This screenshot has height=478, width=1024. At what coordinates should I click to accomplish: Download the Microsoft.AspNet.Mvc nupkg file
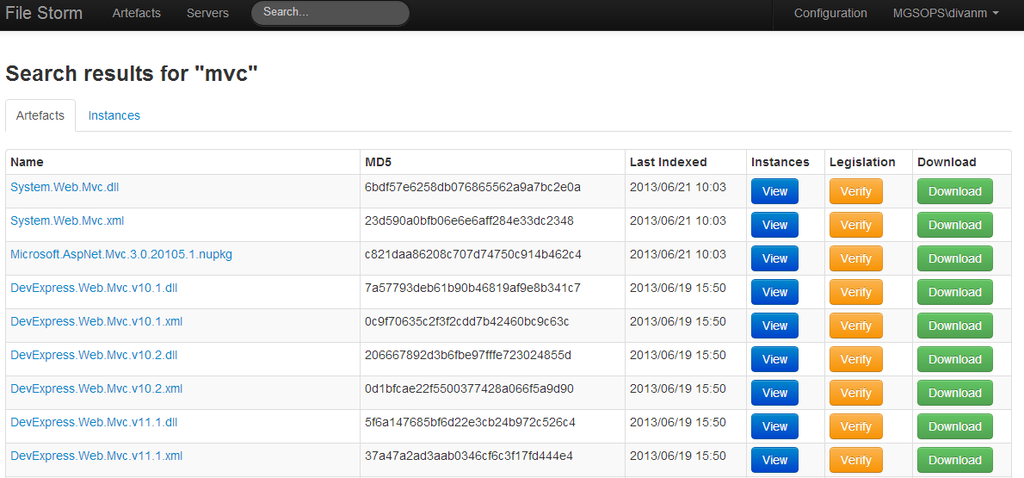[x=955, y=259]
